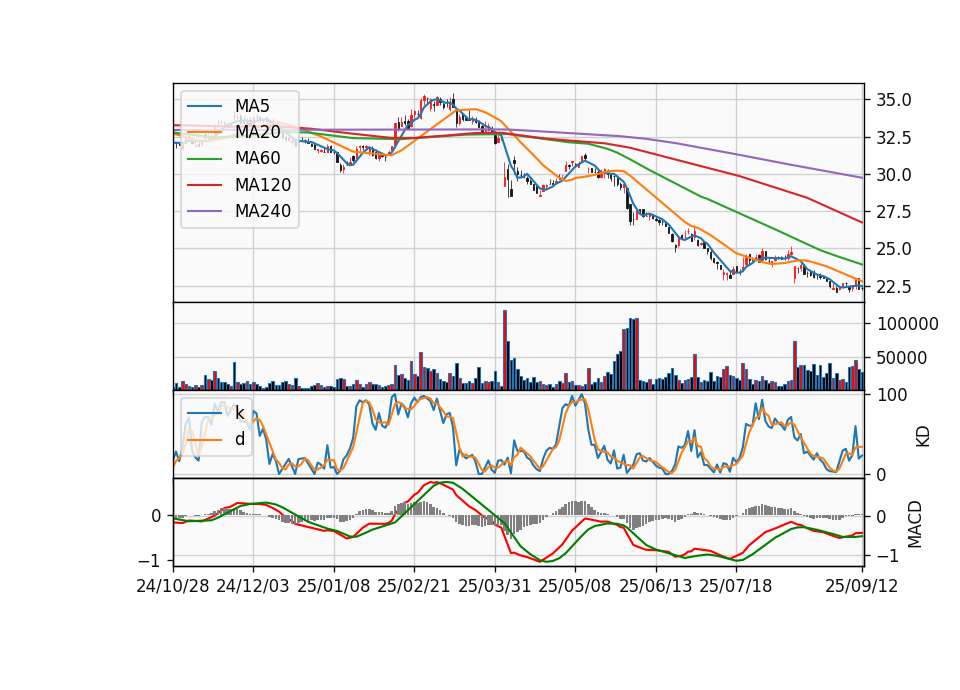Click the 25/03/31 date label
This screenshot has height=690, width=960.
pos(495,586)
